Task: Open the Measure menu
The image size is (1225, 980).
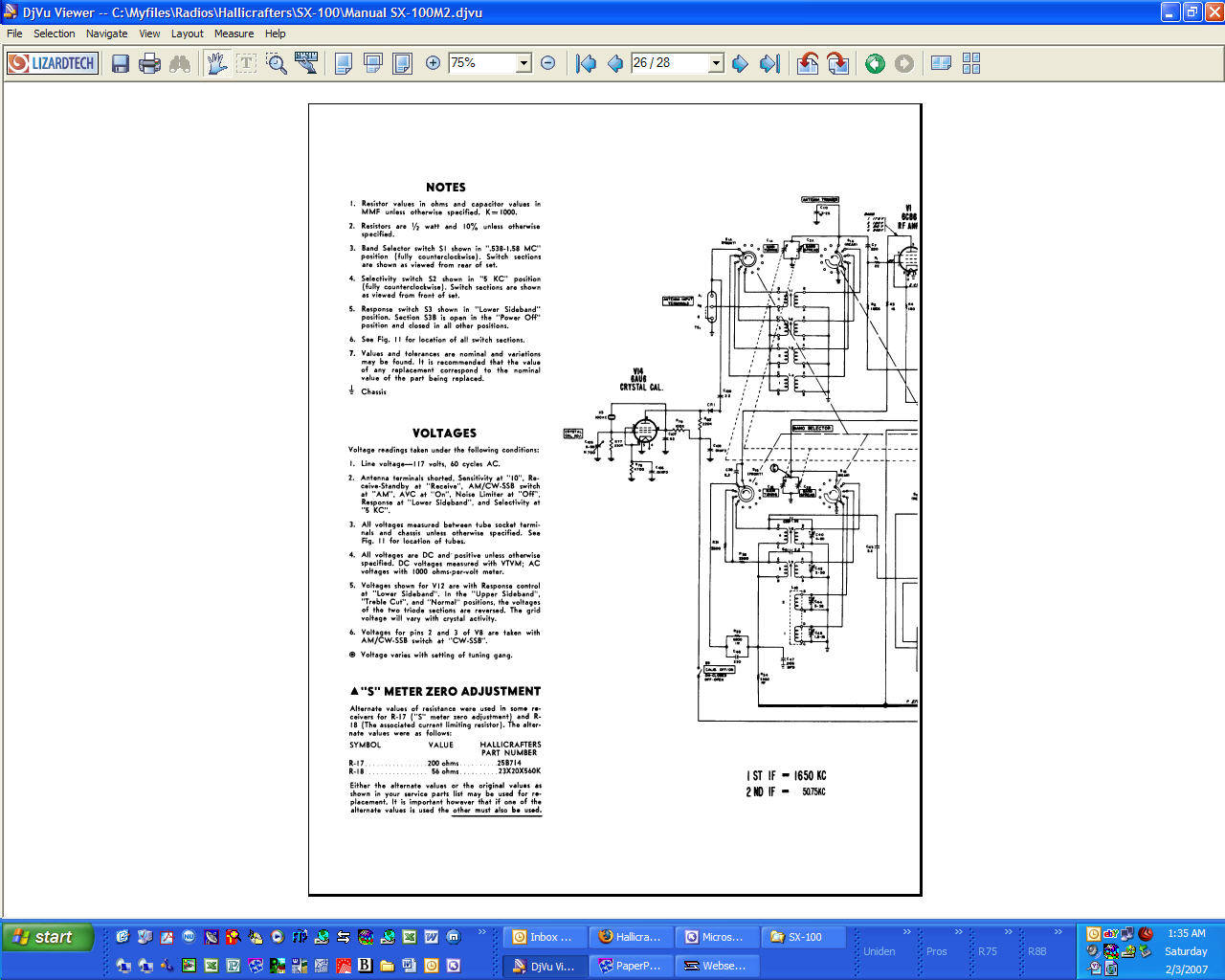Action: (x=234, y=33)
